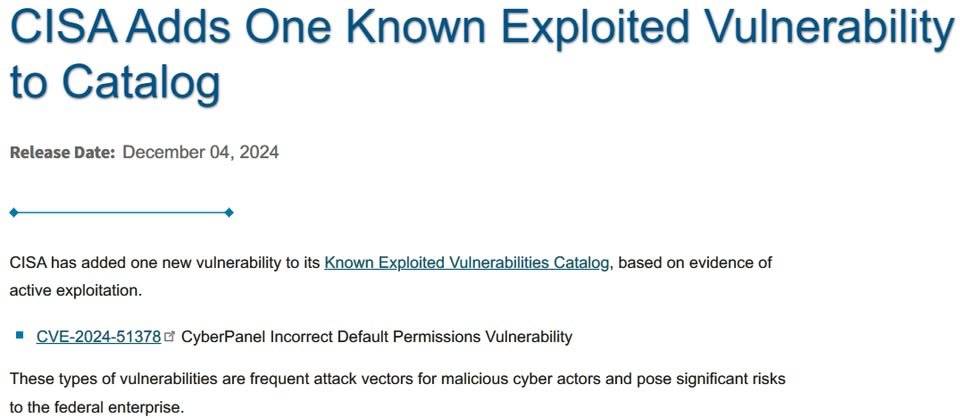This screenshot has height=420, width=960.
Task: Click the middle of the horizontal divider line
Action: [x=121, y=213]
